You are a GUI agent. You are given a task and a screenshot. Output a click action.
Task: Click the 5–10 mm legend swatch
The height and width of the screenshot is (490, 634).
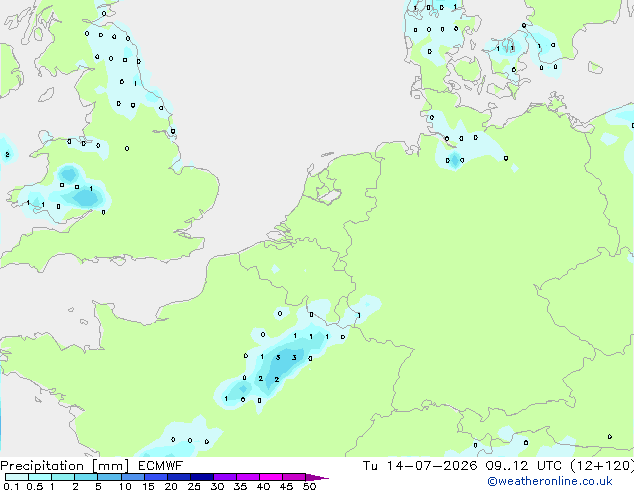109,477
